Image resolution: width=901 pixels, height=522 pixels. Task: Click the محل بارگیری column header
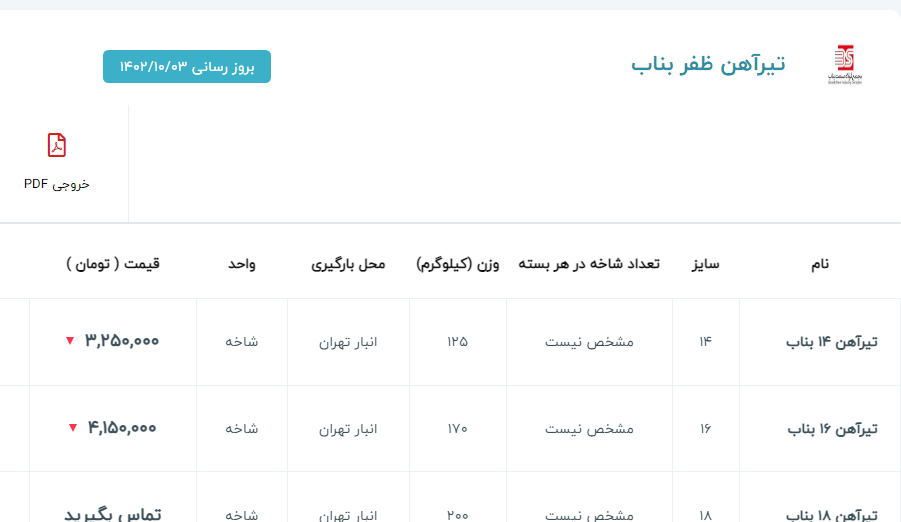(348, 264)
